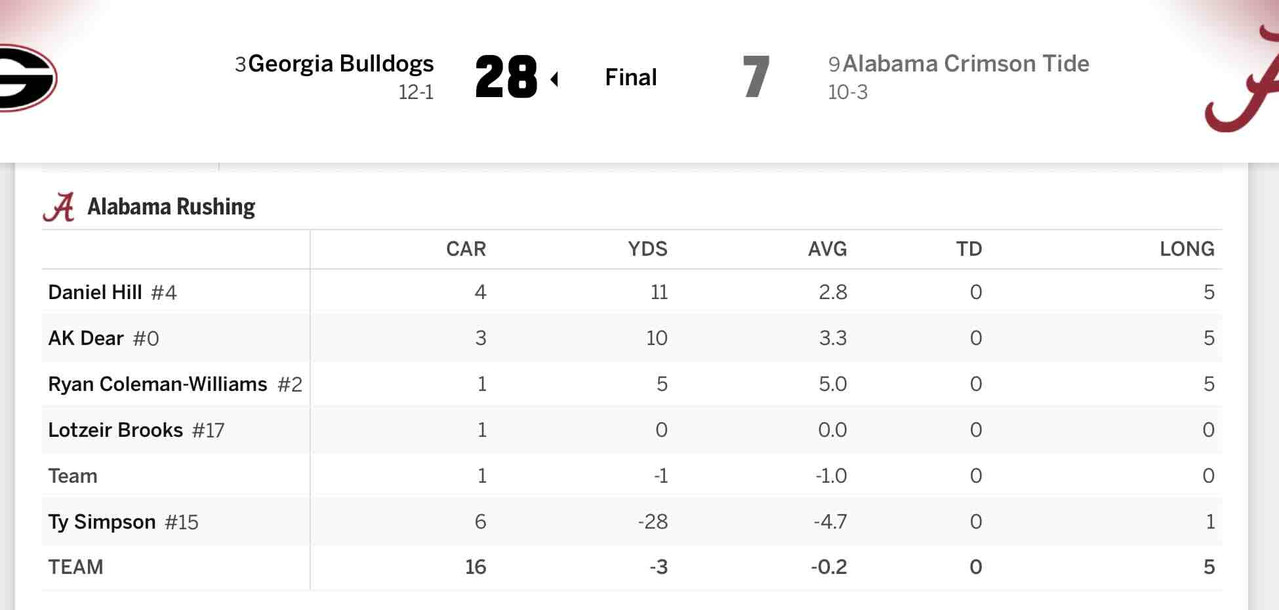This screenshot has height=610, width=1279.
Task: Open Daniel Hill player profile
Action: (x=95, y=292)
